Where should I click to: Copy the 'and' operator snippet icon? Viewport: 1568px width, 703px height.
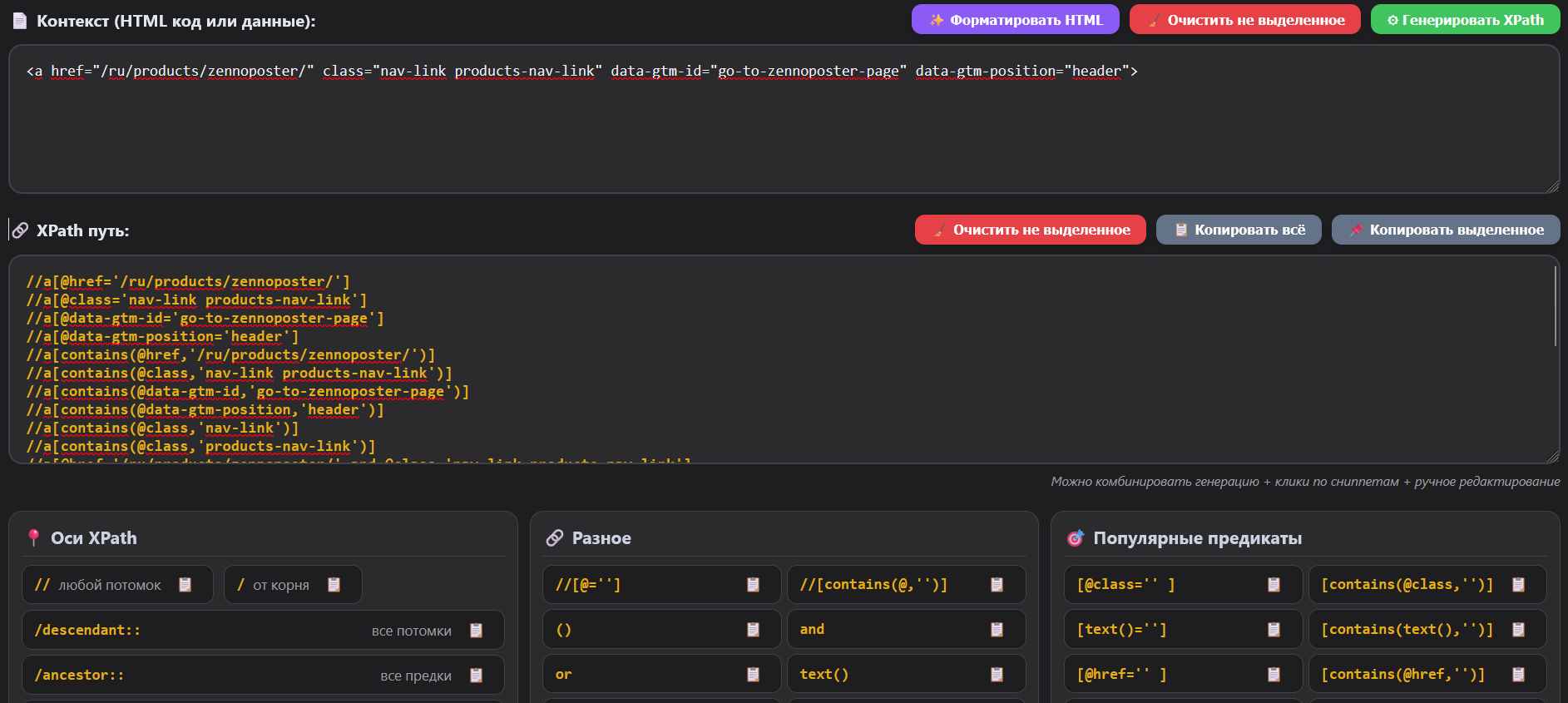pos(997,630)
